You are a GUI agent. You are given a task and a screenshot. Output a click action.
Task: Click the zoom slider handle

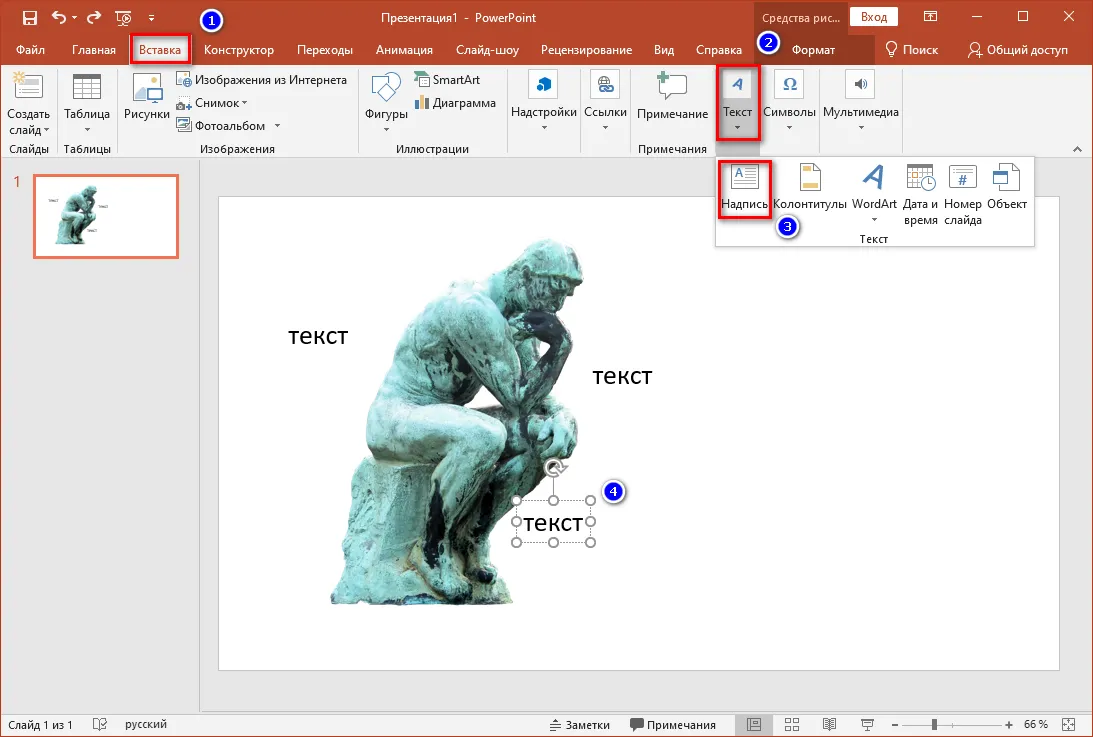pyautogui.click(x=934, y=725)
